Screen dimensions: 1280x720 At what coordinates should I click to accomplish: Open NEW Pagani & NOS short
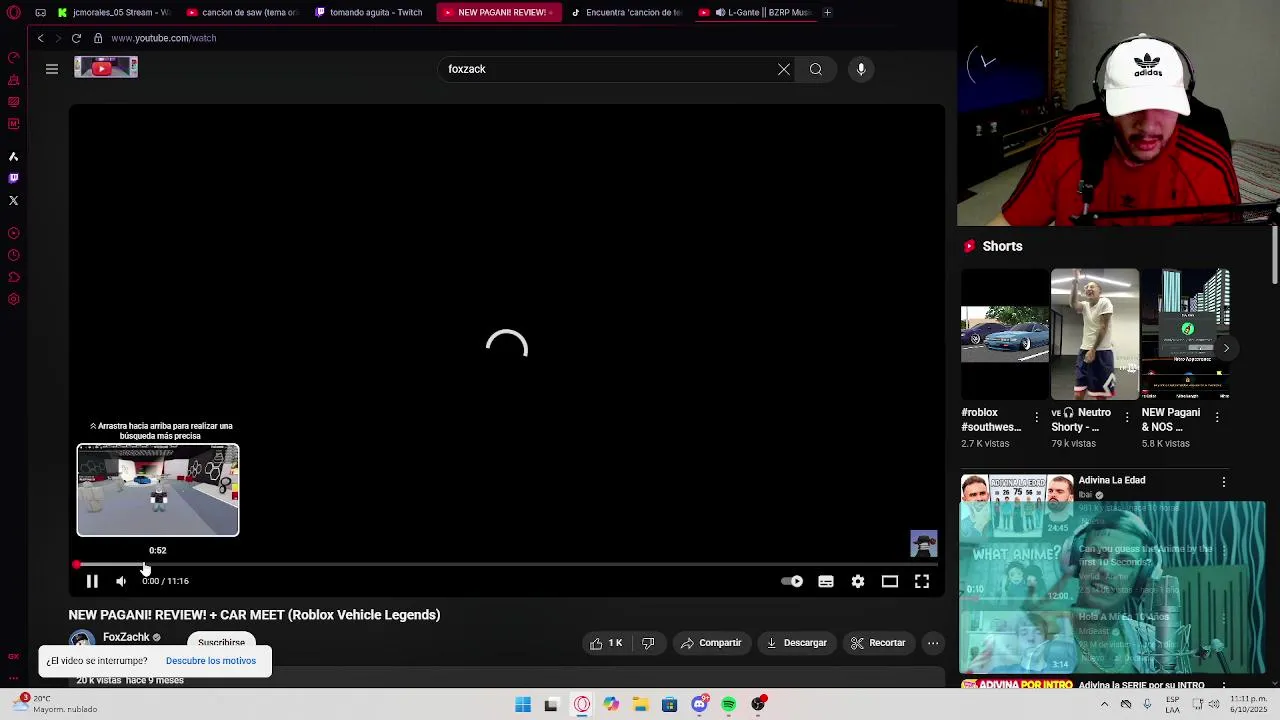coord(1185,334)
